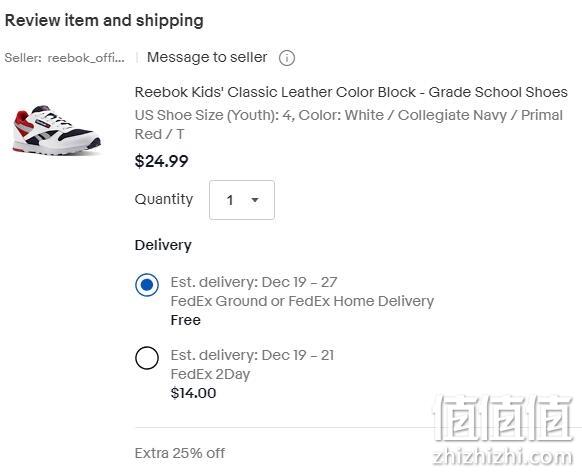Click the Free shipping cost label
The height and width of the screenshot is (474, 582).
[186, 320]
